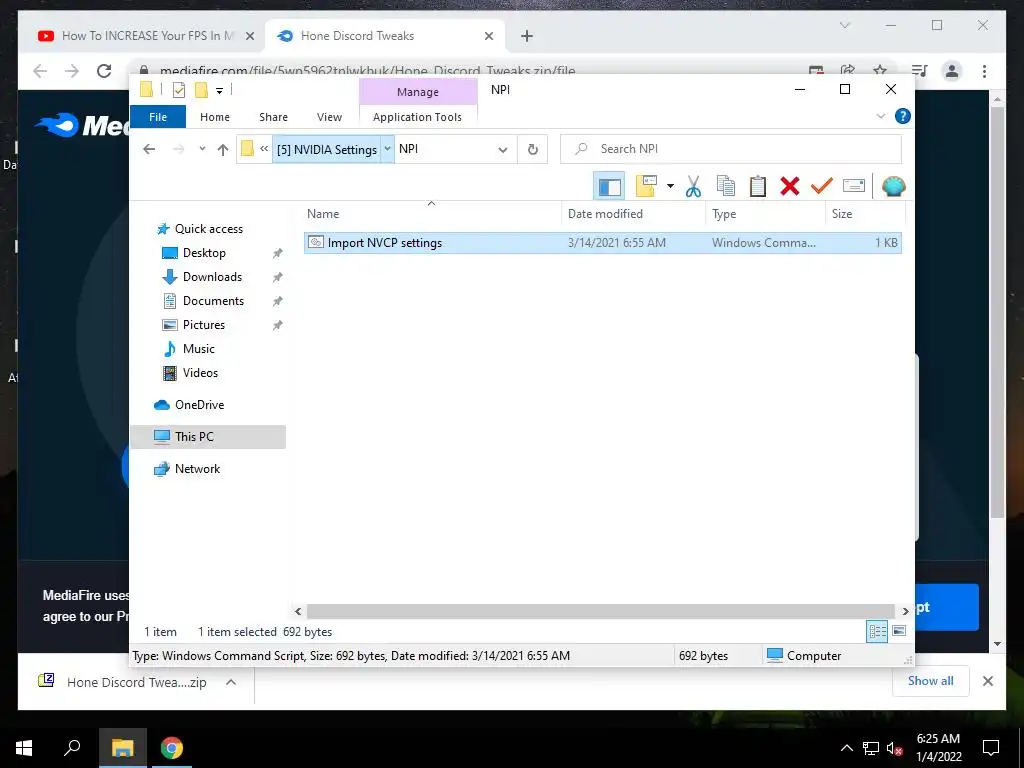Open dropdown arrow beside folder options icon
This screenshot has width=1024, height=768.
pyautogui.click(x=670, y=186)
